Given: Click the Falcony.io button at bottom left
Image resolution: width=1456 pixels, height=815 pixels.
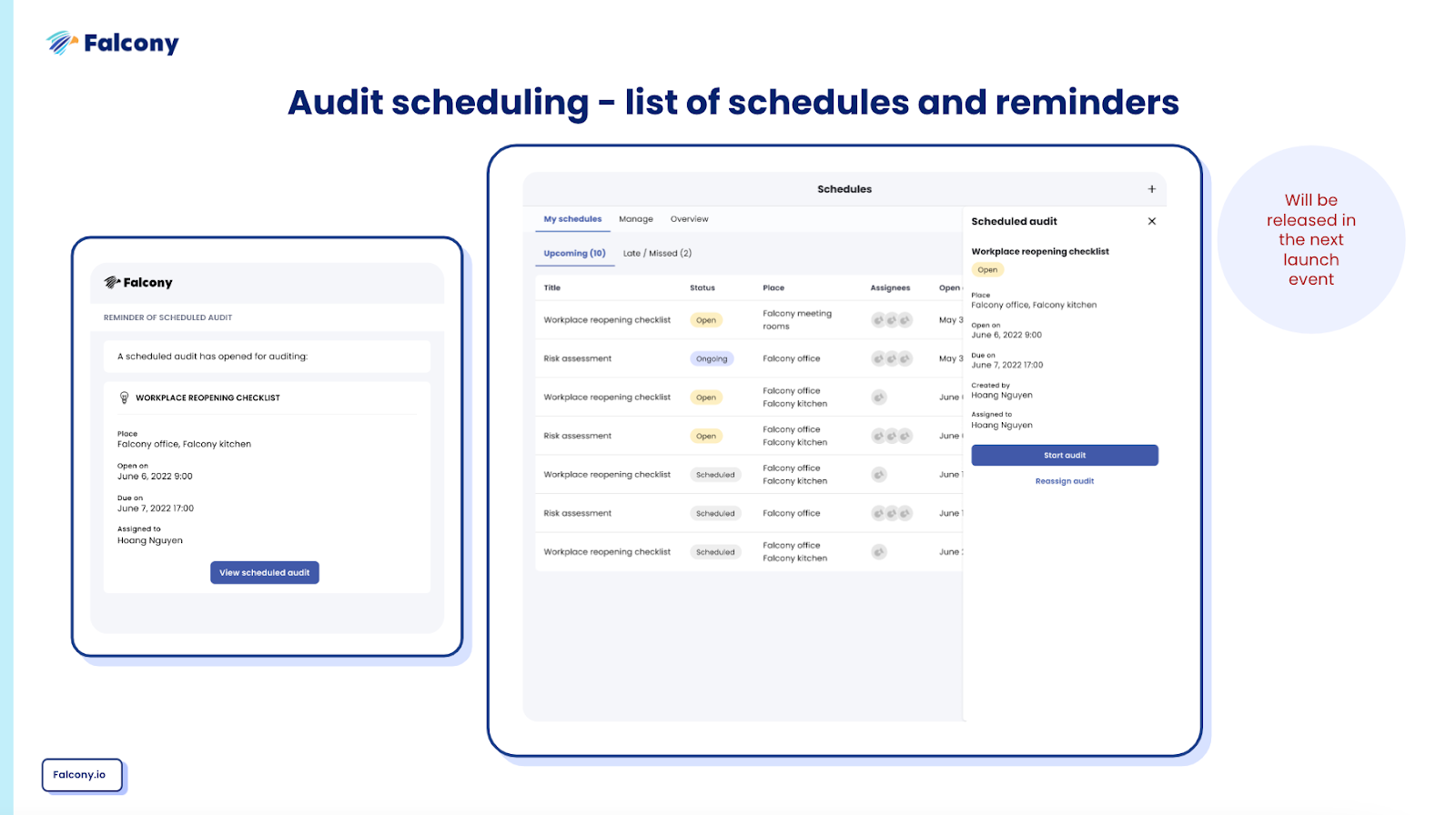Looking at the screenshot, I should point(81,775).
